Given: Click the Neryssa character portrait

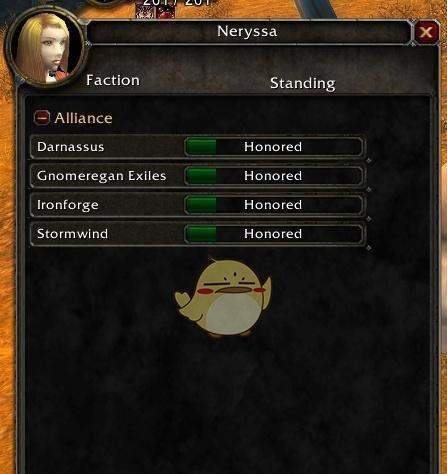Looking at the screenshot, I should 44,49.
